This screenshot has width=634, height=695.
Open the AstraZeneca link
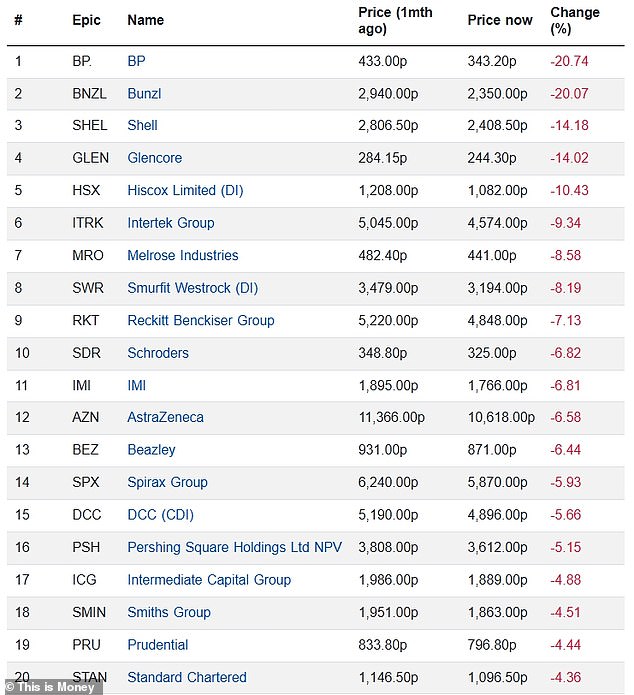point(165,417)
